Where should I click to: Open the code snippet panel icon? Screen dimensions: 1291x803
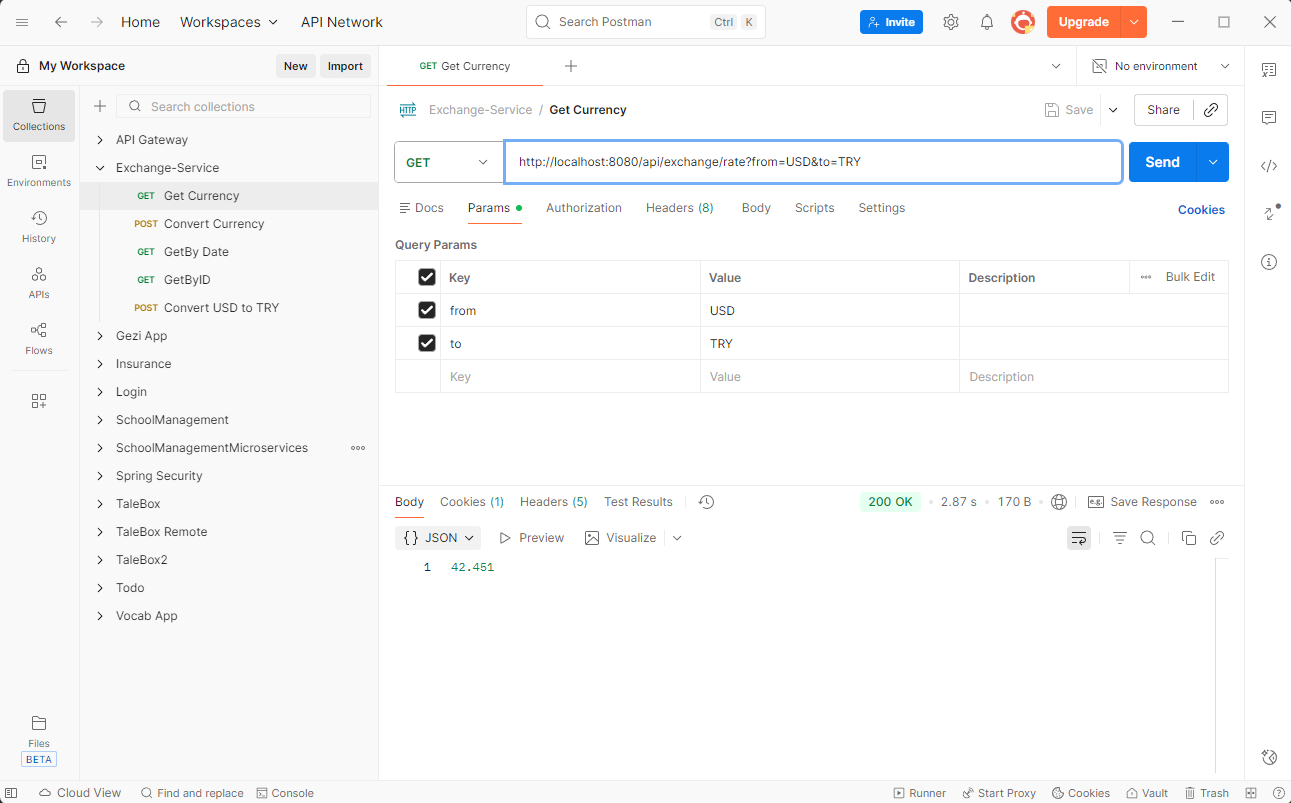coord(1269,166)
